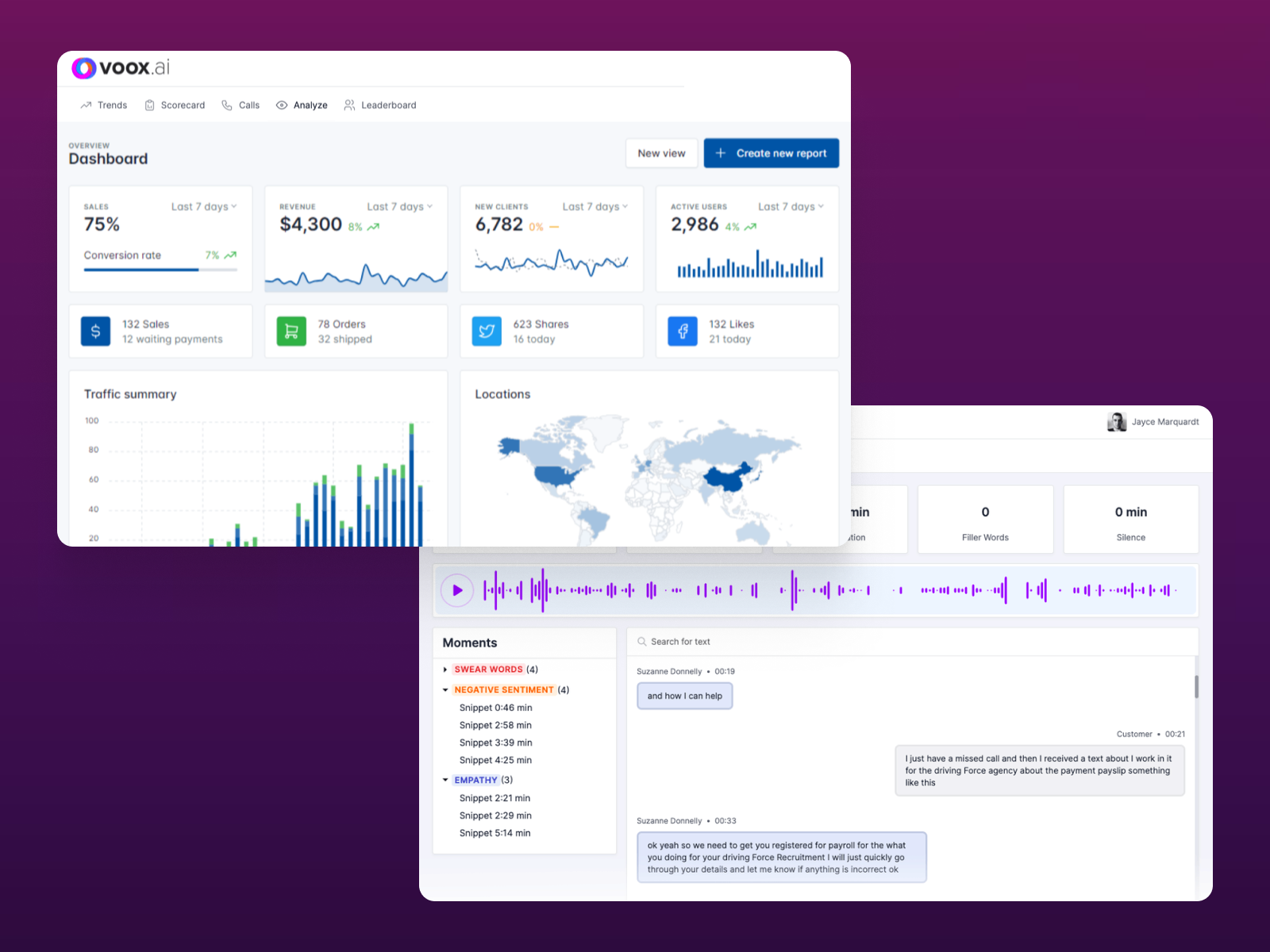Click the voox.ai logo icon
This screenshot has height=952, width=1270.
(x=84, y=68)
